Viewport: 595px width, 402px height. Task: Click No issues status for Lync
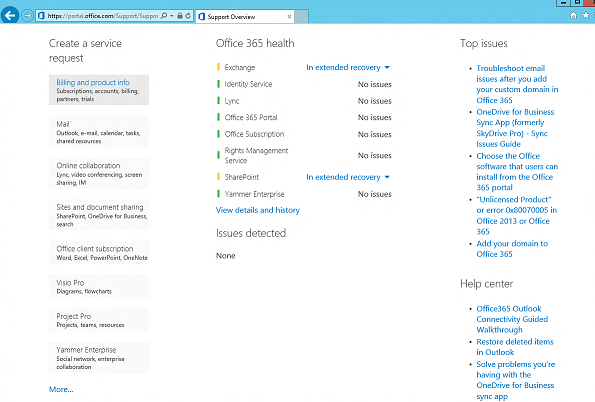coord(375,101)
